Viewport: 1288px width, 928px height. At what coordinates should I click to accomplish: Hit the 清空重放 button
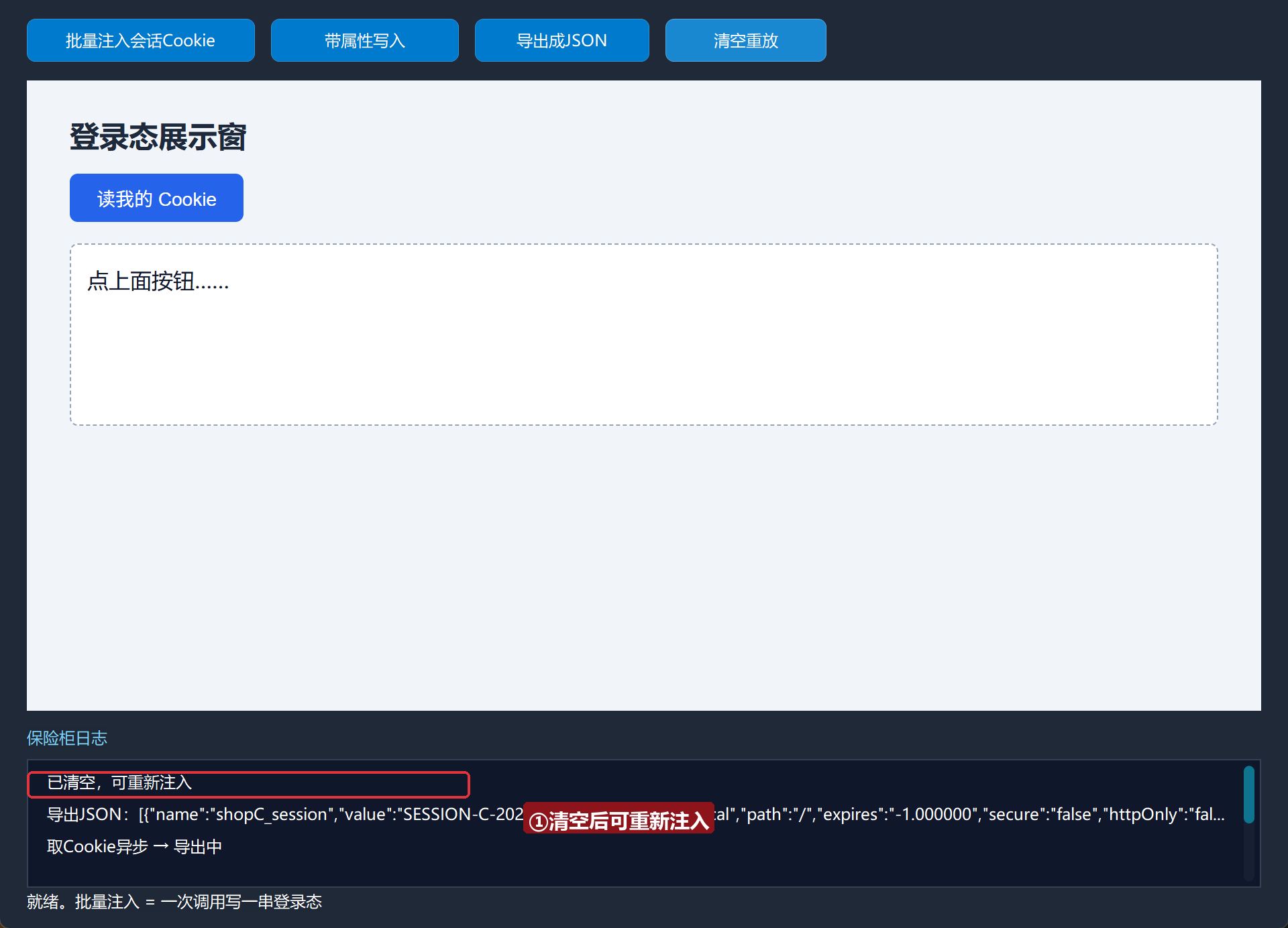click(746, 40)
